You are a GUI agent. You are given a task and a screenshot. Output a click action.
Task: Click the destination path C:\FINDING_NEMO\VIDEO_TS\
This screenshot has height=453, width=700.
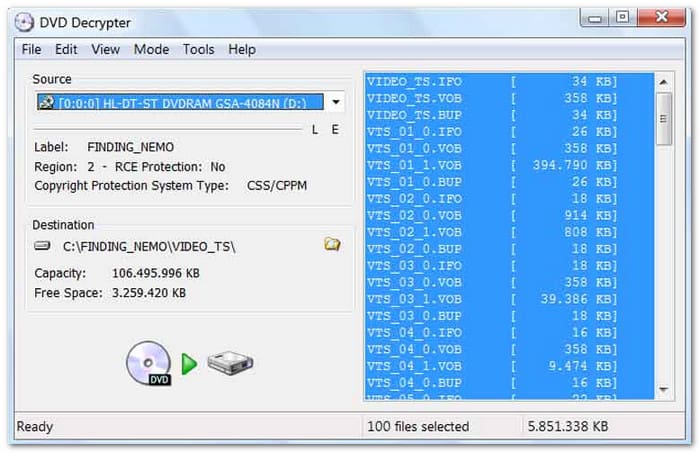click(149, 247)
